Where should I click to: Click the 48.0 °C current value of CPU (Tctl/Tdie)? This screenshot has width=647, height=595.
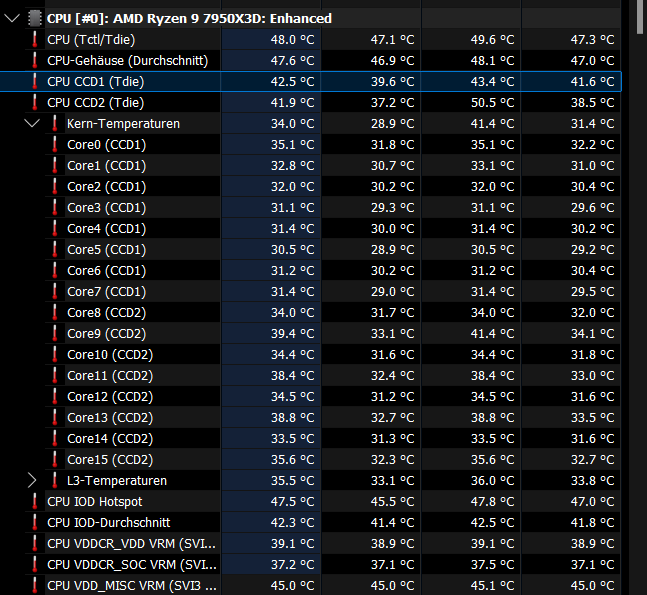pos(293,40)
